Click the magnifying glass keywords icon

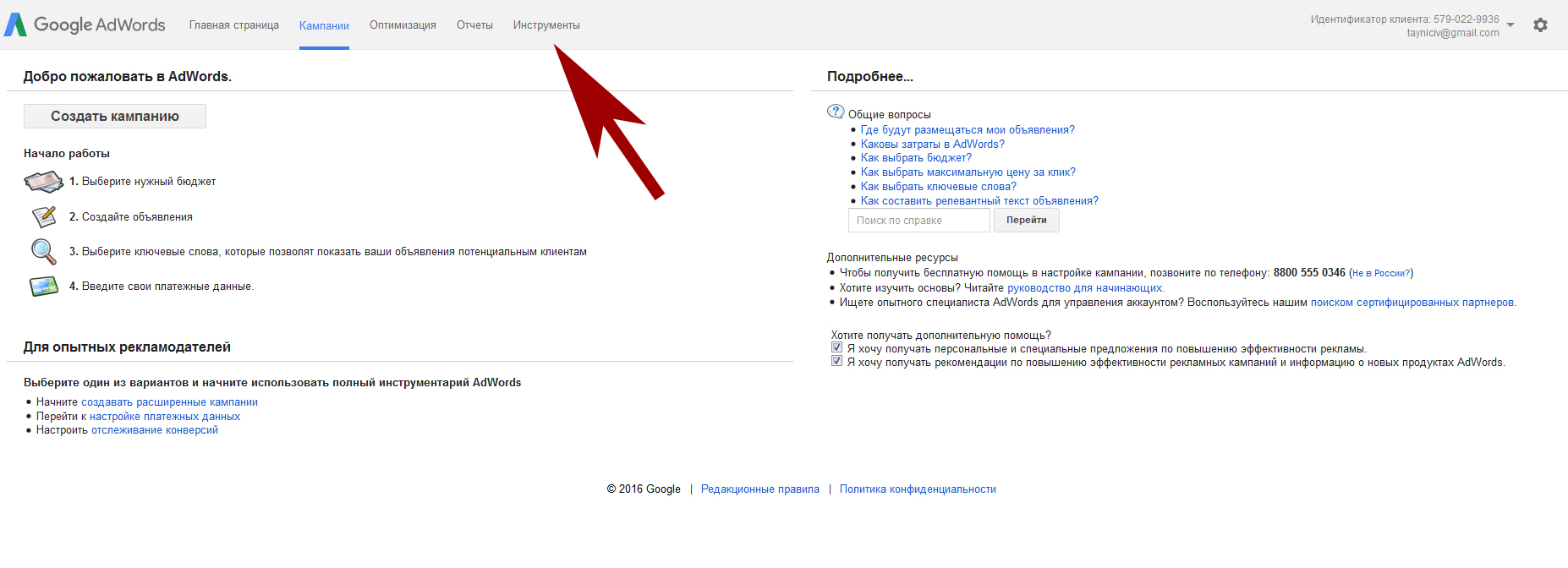(43, 252)
